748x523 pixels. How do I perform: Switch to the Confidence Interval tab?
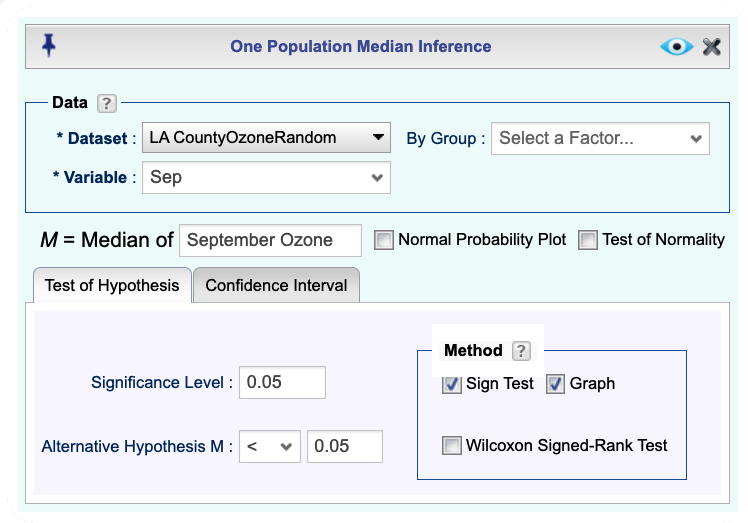[x=276, y=285]
